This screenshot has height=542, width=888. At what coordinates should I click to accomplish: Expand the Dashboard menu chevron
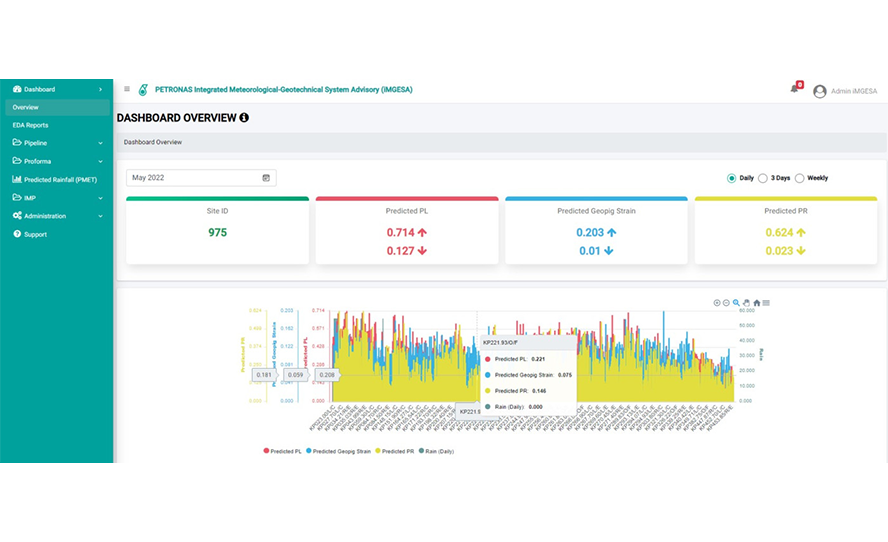point(100,89)
